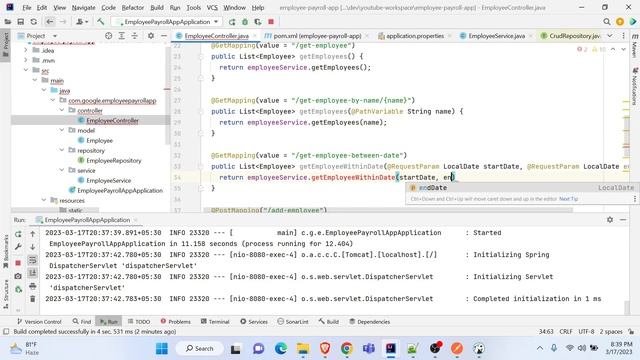The width and height of the screenshot is (640, 360).
Task: Open the File menu
Action: (x=27, y=7)
